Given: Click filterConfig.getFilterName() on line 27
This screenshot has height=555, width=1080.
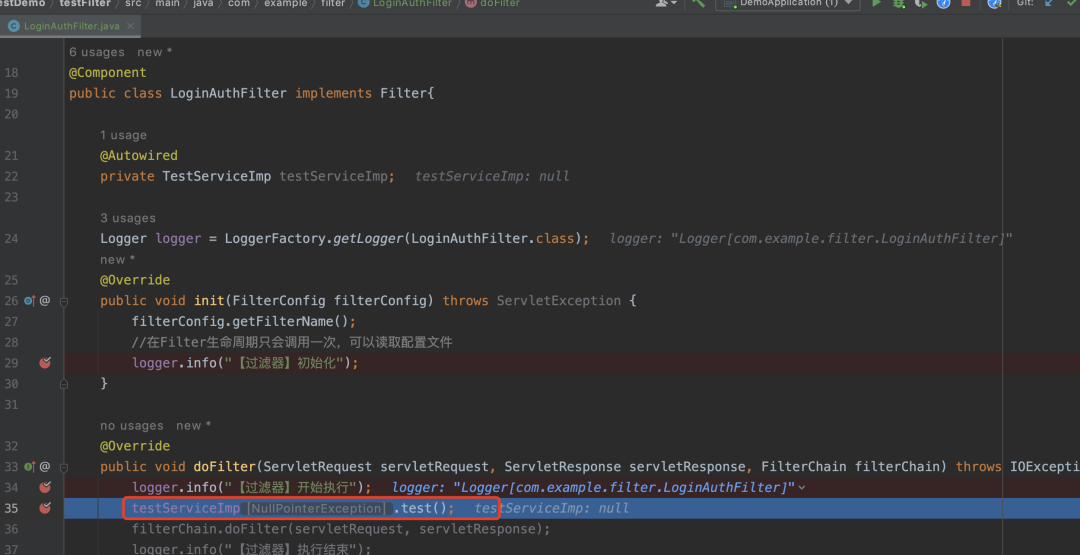Looking at the screenshot, I should tap(245, 322).
